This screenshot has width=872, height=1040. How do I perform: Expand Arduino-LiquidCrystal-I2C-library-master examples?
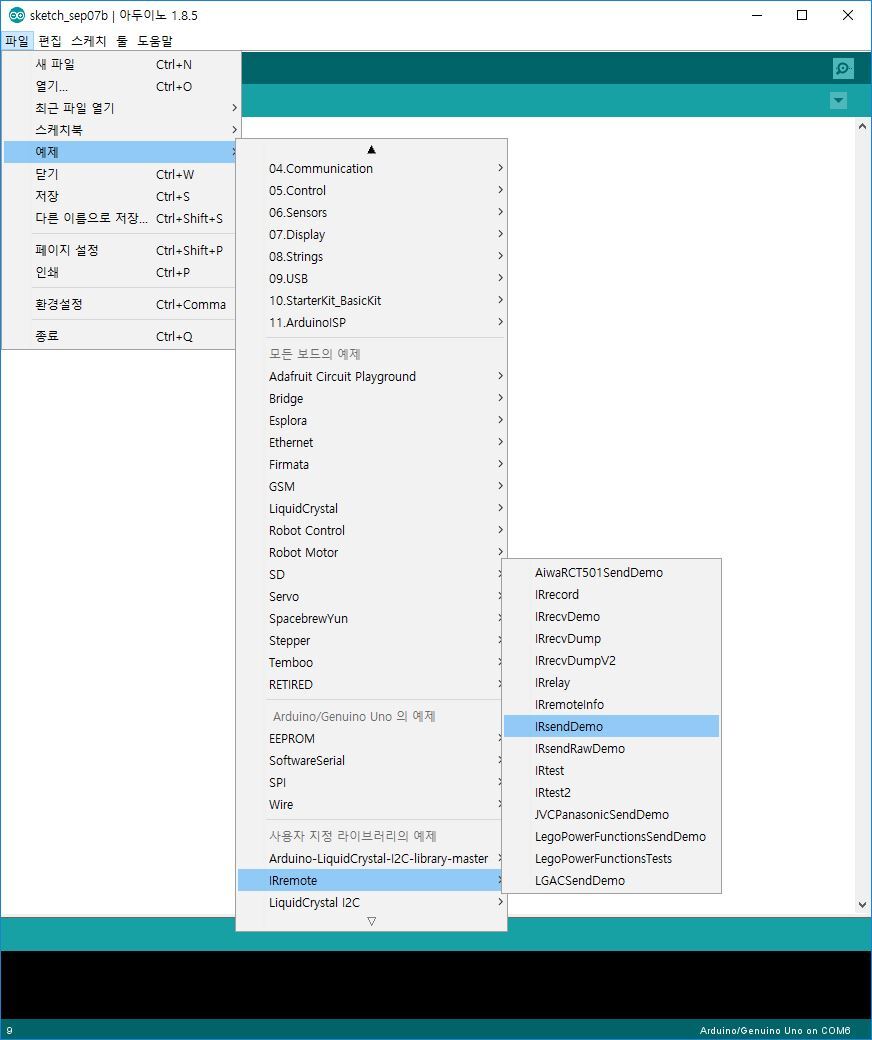370,858
